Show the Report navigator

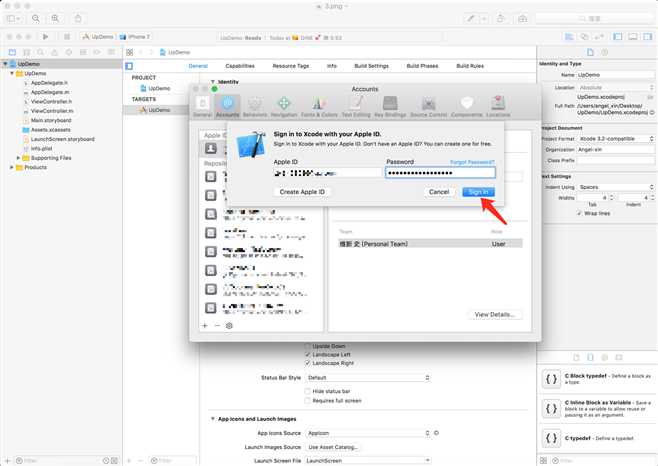(112, 52)
